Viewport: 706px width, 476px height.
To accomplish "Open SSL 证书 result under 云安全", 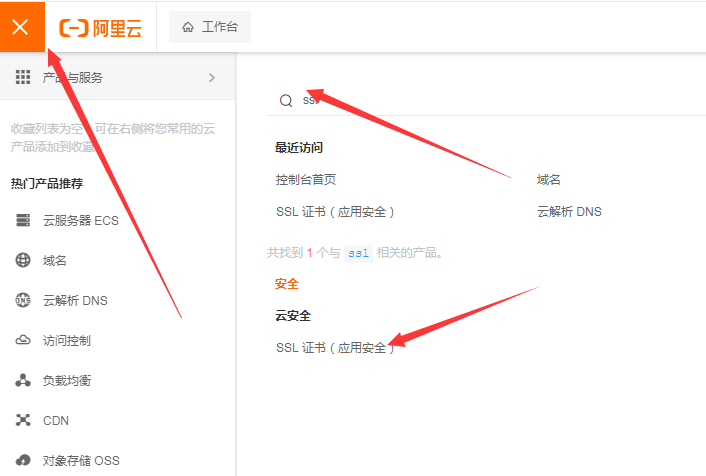I will coord(335,347).
